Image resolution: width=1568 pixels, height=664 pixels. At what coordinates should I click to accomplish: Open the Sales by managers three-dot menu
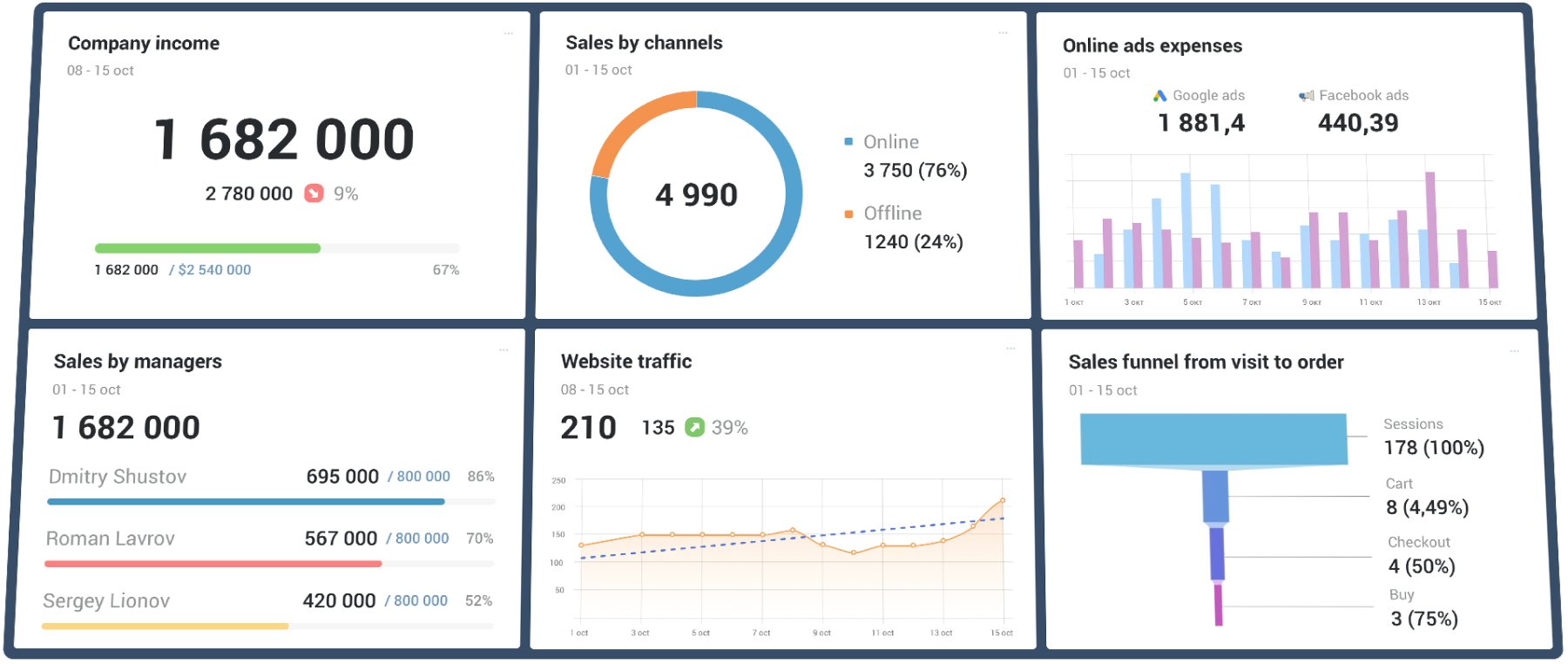(x=504, y=349)
